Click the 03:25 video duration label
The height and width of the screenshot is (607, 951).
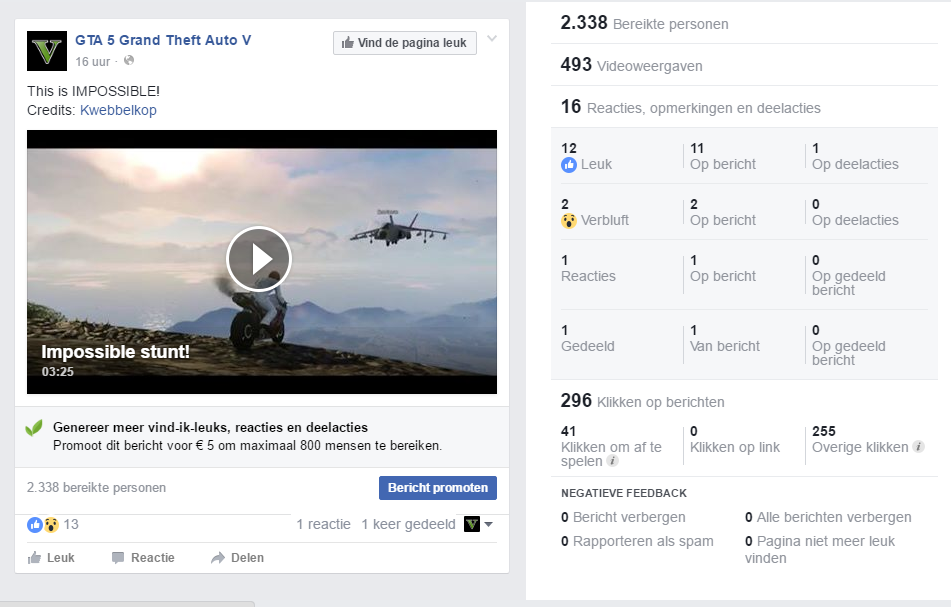point(58,372)
